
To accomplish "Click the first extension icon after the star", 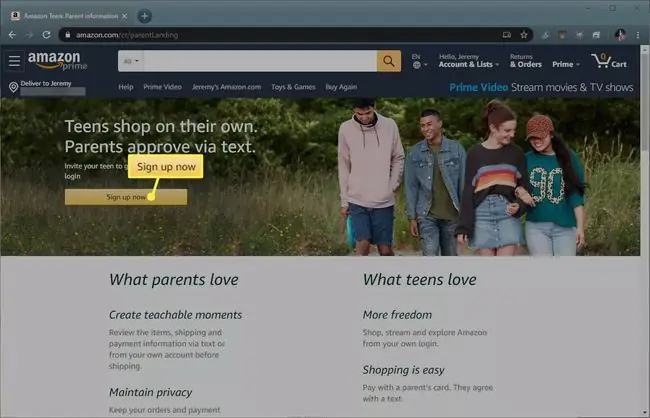I will [545, 35].
